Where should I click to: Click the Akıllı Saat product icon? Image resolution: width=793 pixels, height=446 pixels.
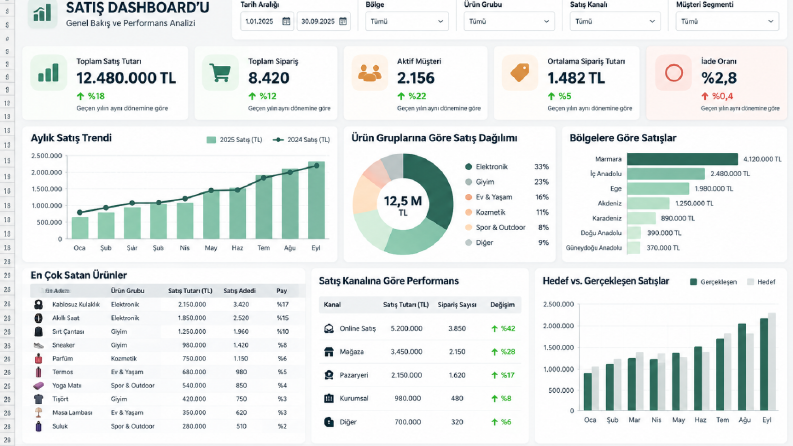click(38, 318)
